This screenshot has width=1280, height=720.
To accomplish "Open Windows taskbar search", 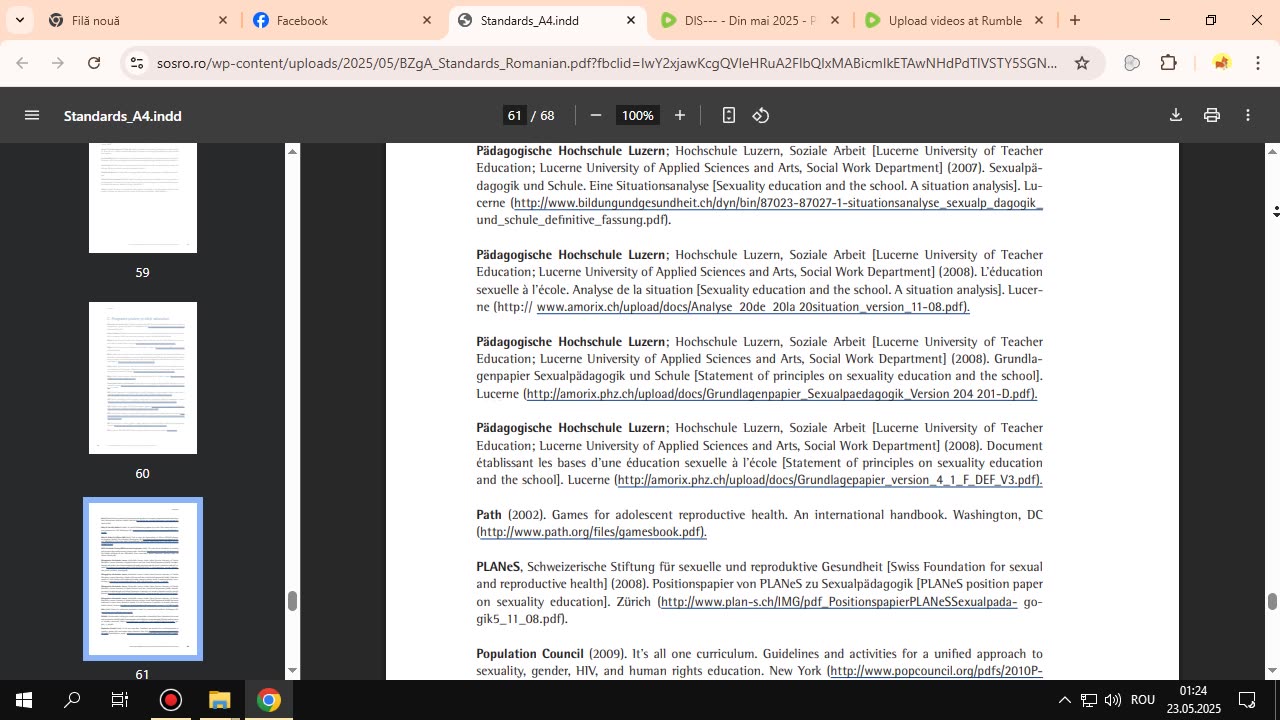I will click(x=72, y=700).
